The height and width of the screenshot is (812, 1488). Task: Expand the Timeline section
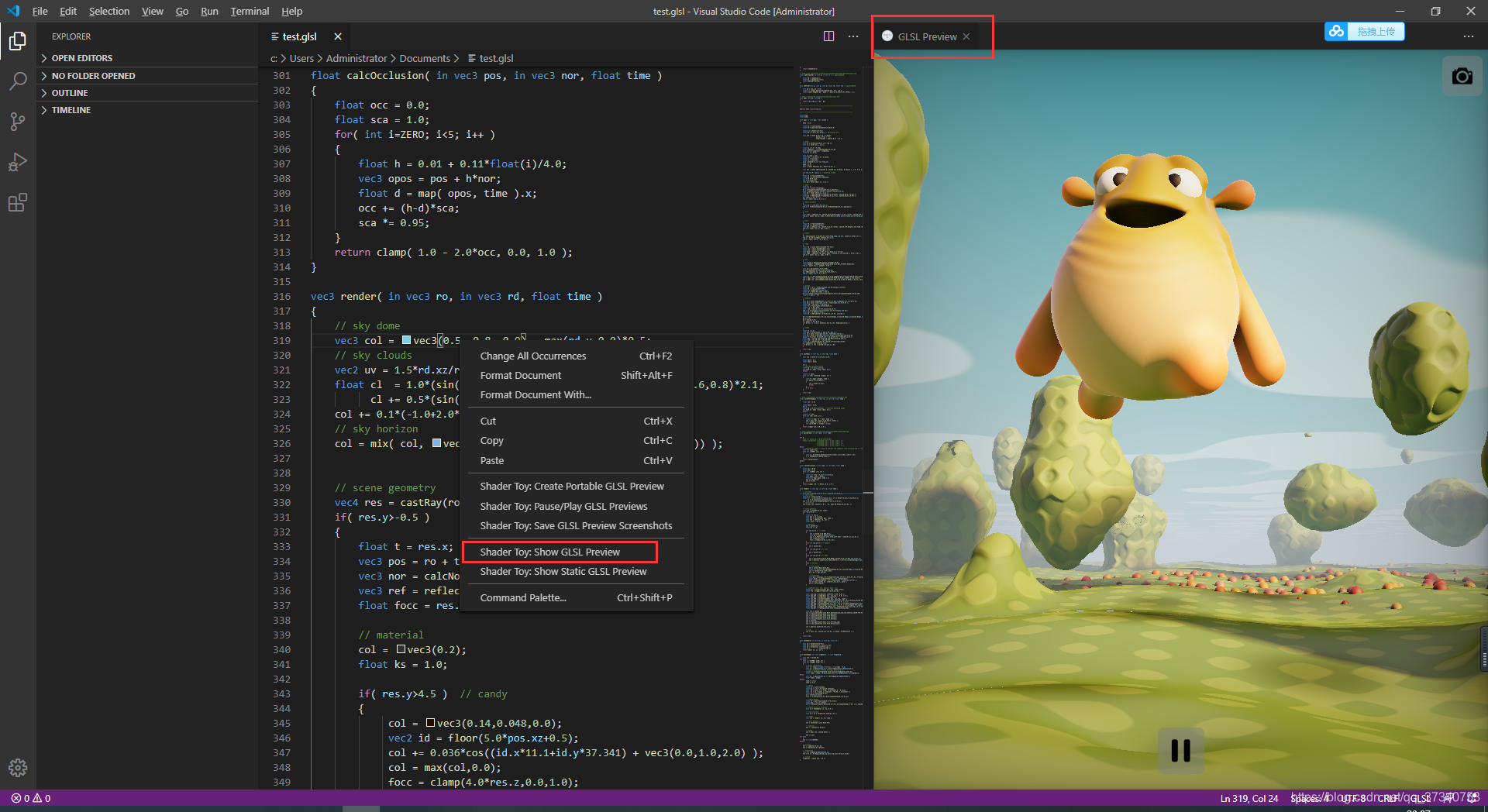(x=147, y=110)
